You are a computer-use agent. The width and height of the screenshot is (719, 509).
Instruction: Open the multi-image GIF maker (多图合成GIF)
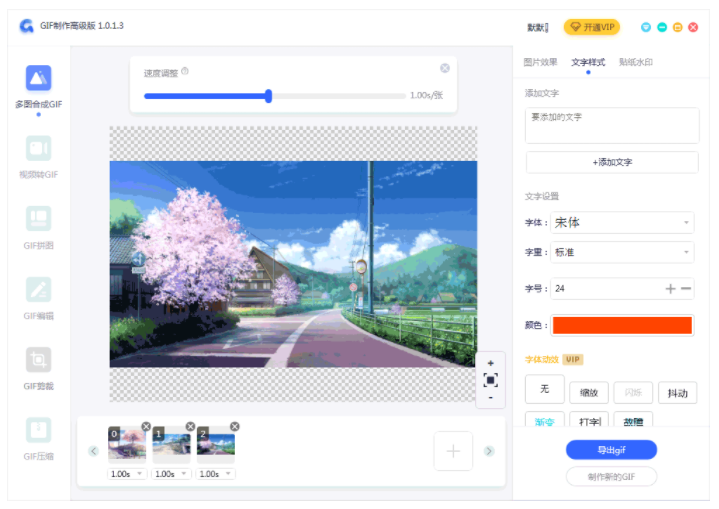(39, 87)
